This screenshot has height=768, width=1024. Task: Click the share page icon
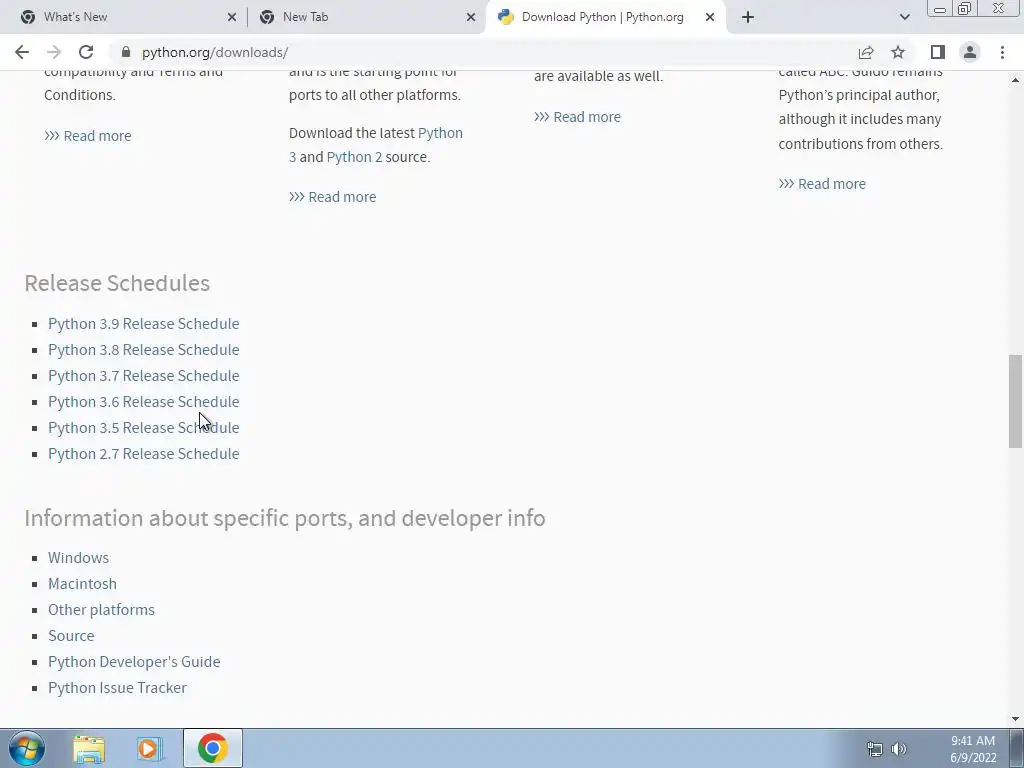pyautogui.click(x=866, y=52)
